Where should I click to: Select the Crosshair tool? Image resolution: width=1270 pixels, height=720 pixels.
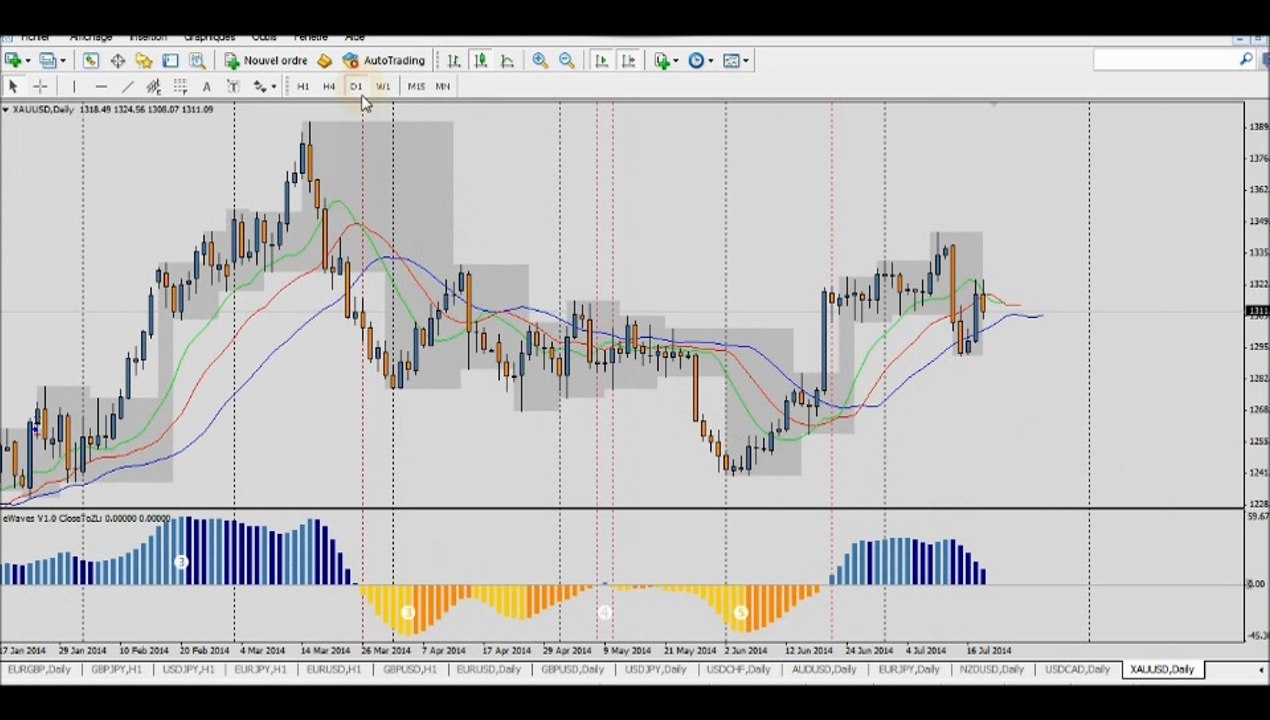pyautogui.click(x=40, y=87)
